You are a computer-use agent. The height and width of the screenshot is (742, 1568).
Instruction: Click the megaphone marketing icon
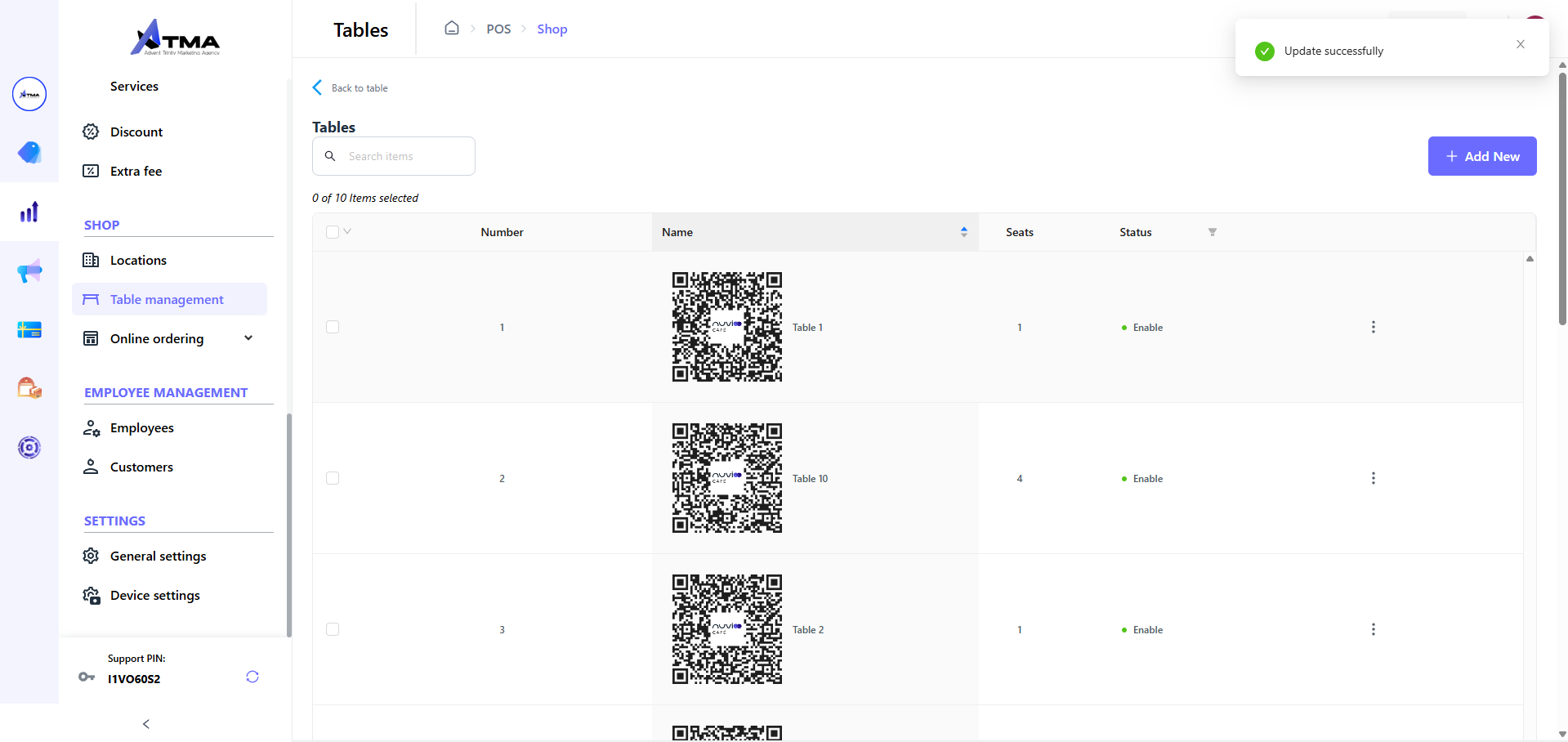coord(29,270)
